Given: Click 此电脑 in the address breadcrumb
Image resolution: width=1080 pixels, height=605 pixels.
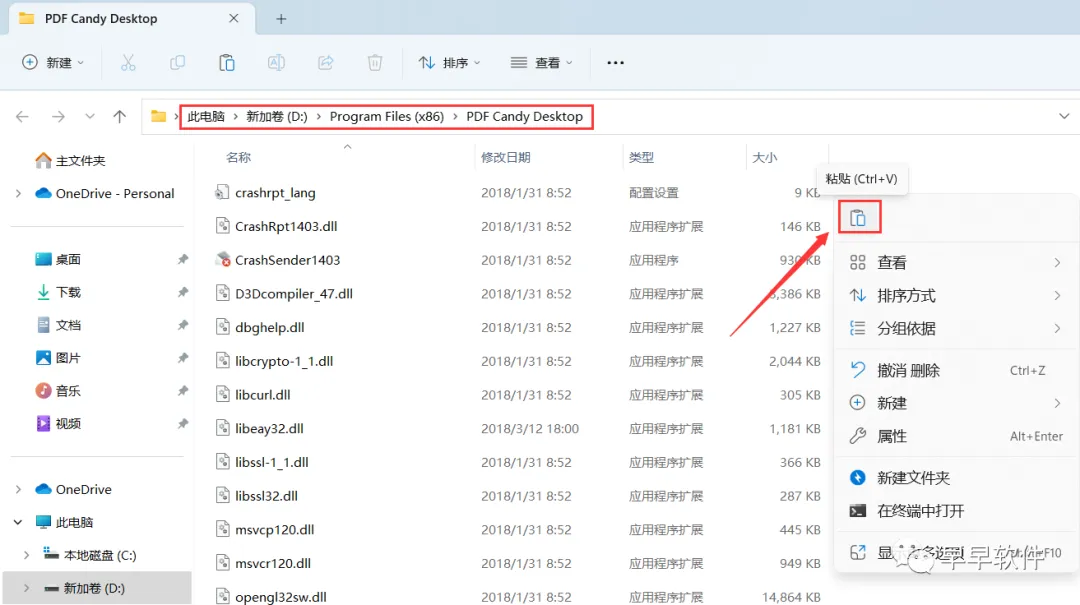Looking at the screenshot, I should (x=206, y=116).
